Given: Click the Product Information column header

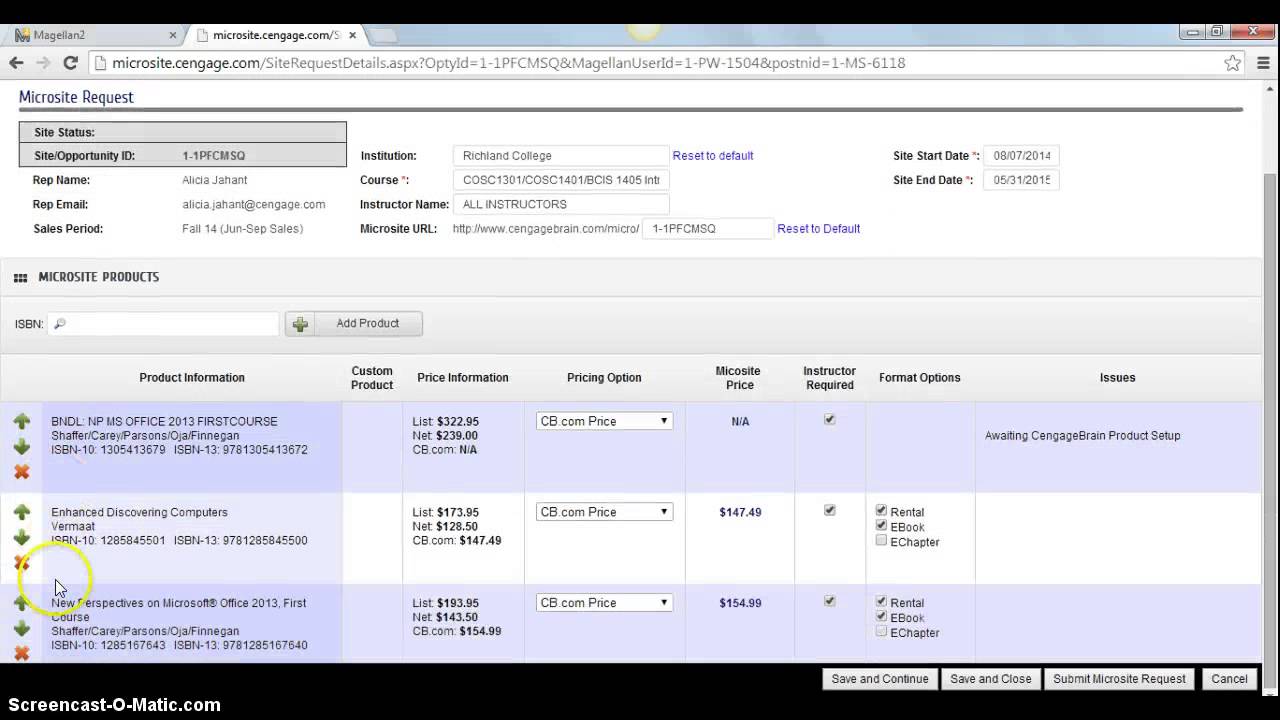Looking at the screenshot, I should (192, 378).
